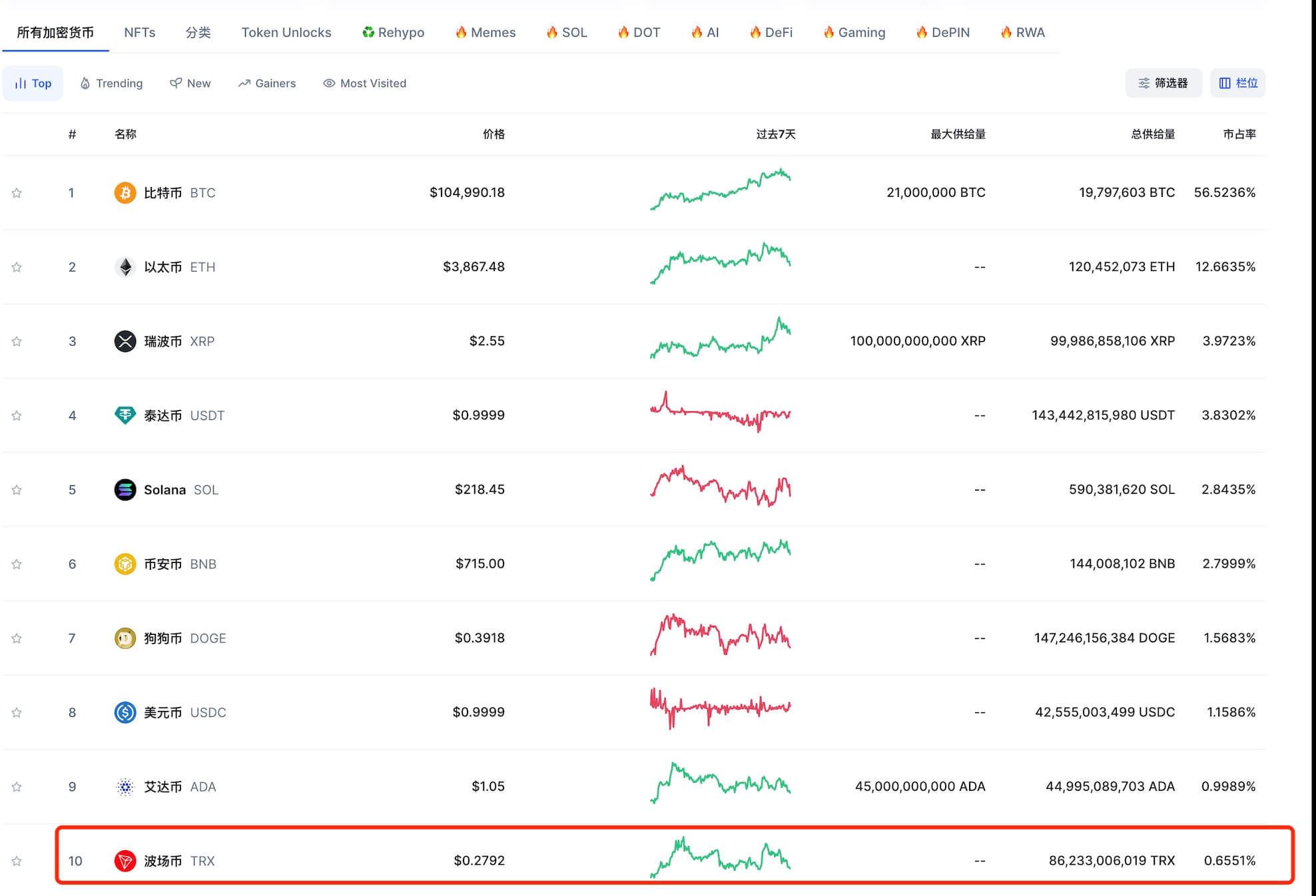The image size is (1316, 896).
Task: Star USDC to add to watchlist
Action: click(17, 712)
